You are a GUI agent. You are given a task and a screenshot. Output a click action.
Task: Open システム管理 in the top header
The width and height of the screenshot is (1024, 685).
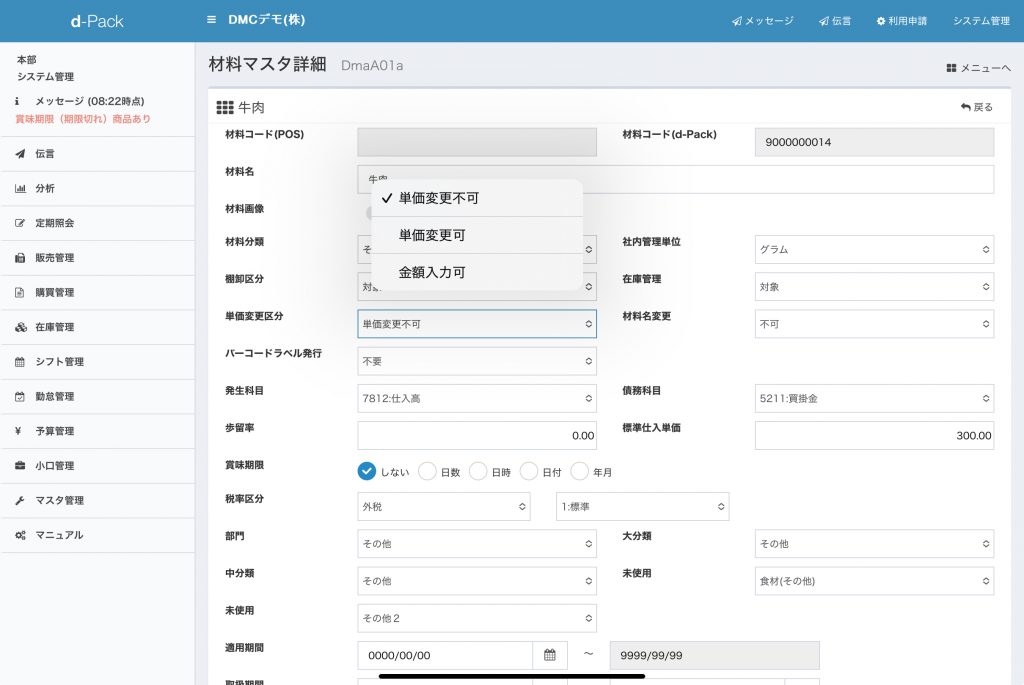[x=981, y=21]
